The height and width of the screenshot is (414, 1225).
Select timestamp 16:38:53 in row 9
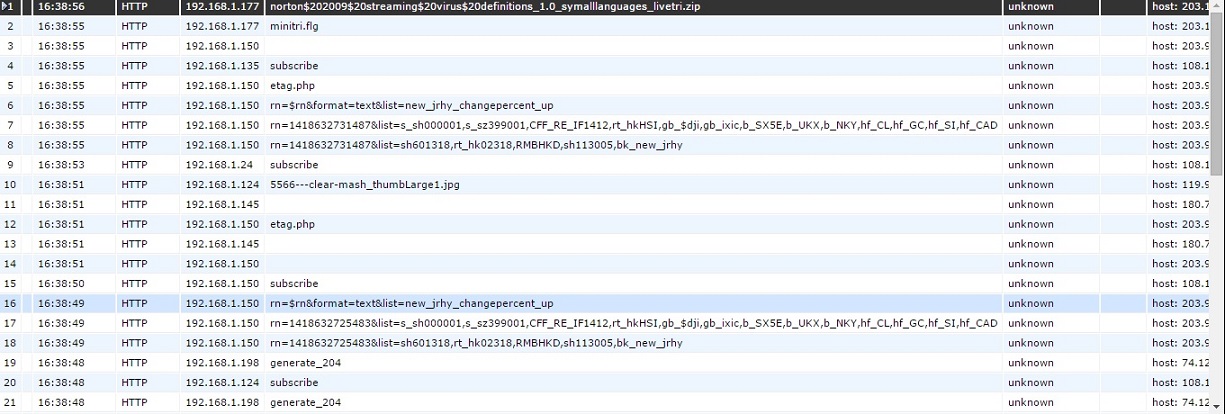pyautogui.click(x=59, y=165)
